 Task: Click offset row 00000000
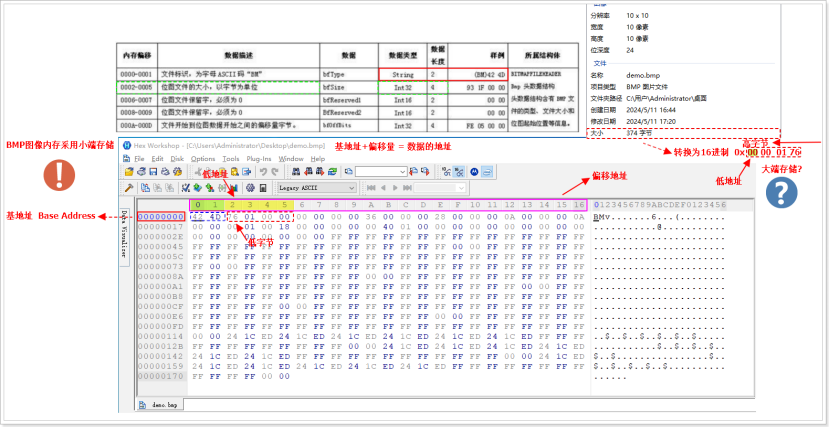(161, 217)
